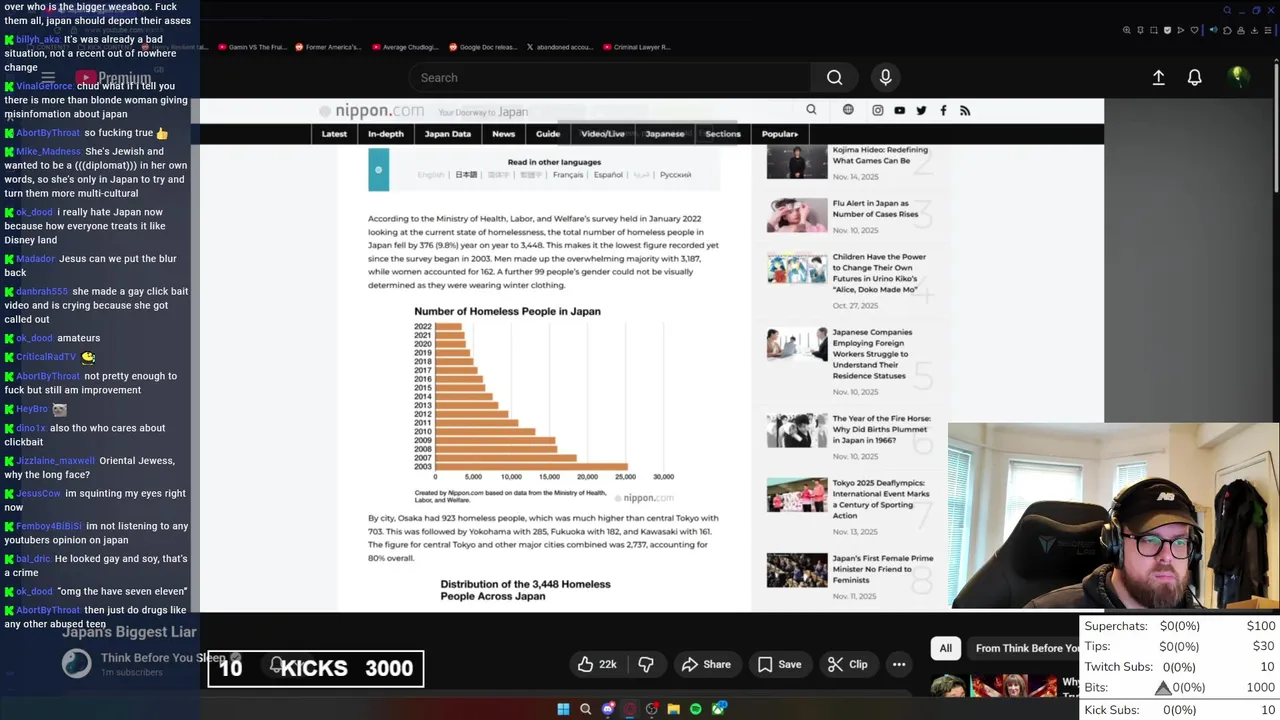
Task: Click the browser window search icon
Action: 1228,11
